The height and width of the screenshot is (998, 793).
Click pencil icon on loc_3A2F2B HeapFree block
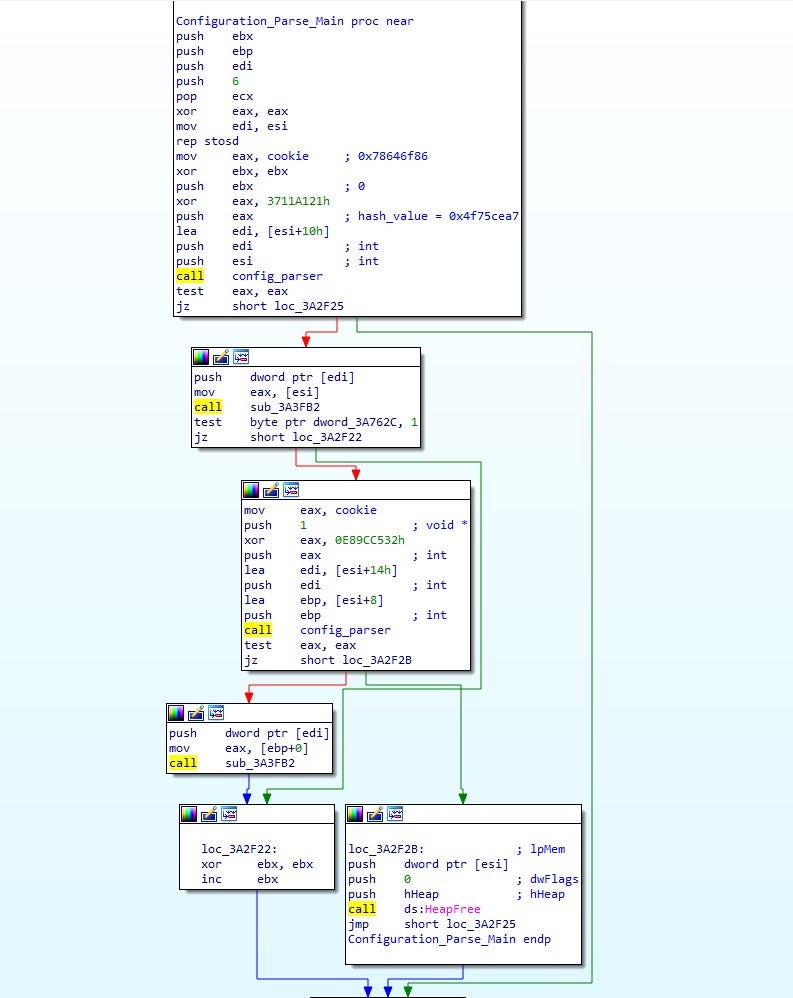pyautogui.click(x=373, y=814)
